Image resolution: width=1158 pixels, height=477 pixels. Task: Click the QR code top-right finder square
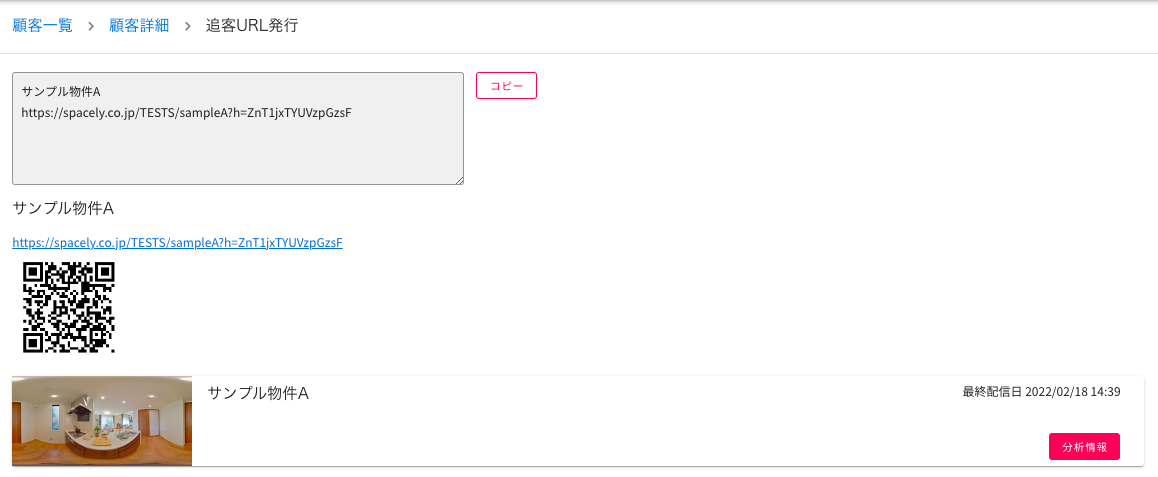[105, 271]
